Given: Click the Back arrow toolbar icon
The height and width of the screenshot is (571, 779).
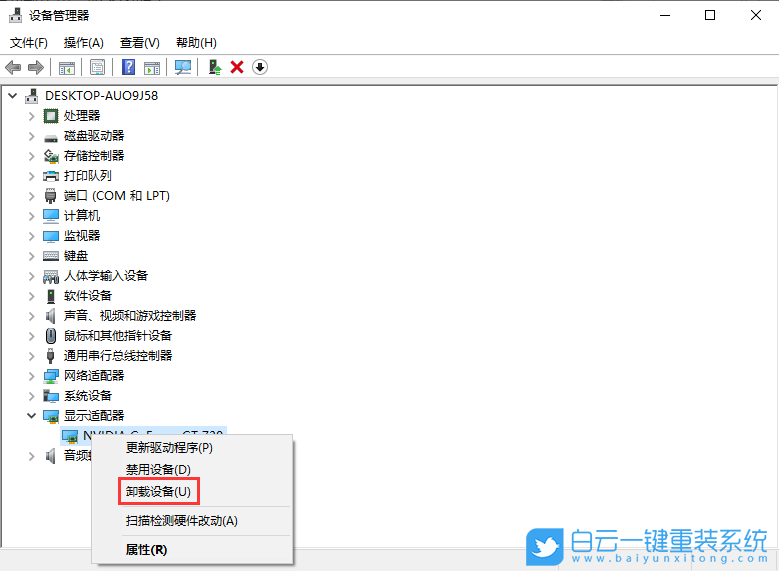Looking at the screenshot, I should point(13,67).
